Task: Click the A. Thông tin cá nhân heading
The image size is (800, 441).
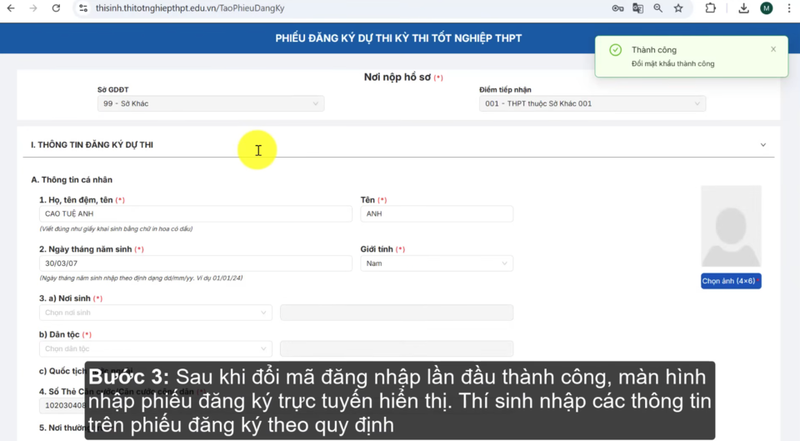Action: [x=71, y=180]
